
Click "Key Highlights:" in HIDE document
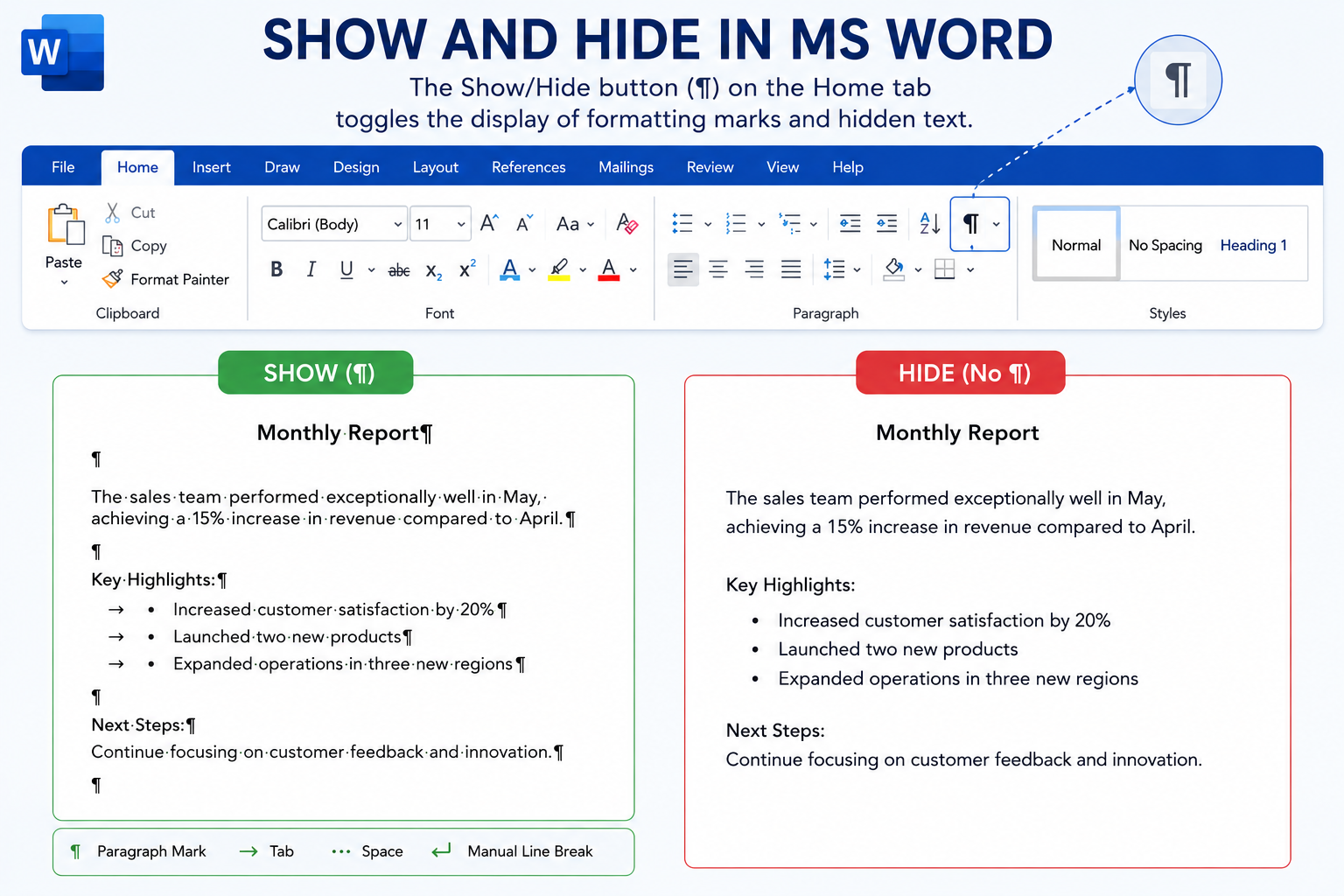point(790,584)
